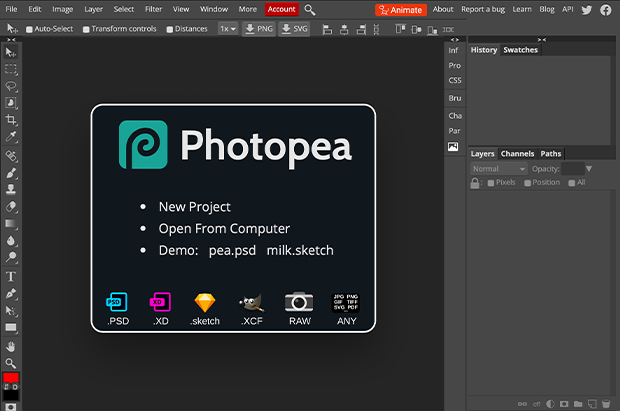Enable the Auto-Select checkbox
620x411 pixels.
point(29,29)
